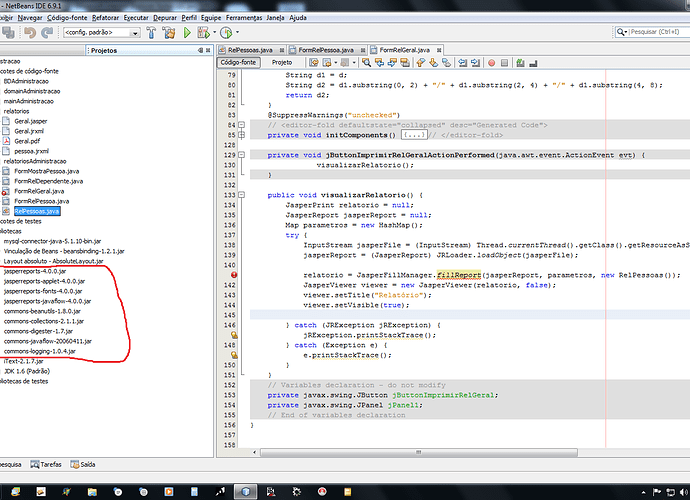690x500 pixels.
Task: Click the Find Selection magnifier icon
Action: click(x=366, y=63)
